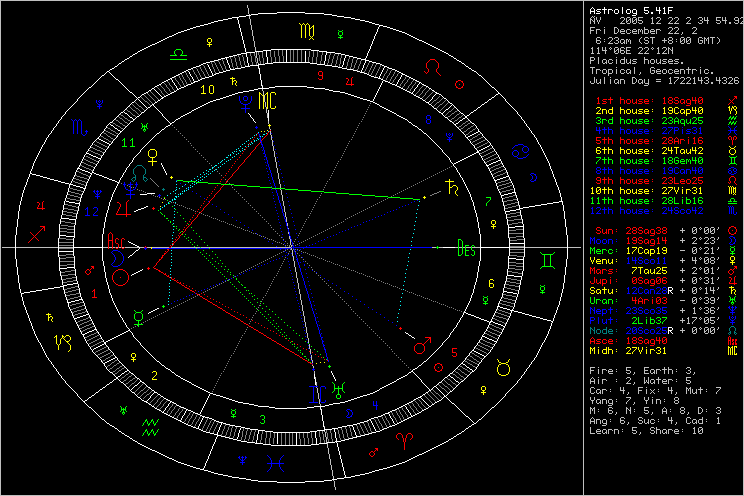Click the Asc label on the chart's left
The width and height of the screenshot is (744, 496).
[117, 240]
